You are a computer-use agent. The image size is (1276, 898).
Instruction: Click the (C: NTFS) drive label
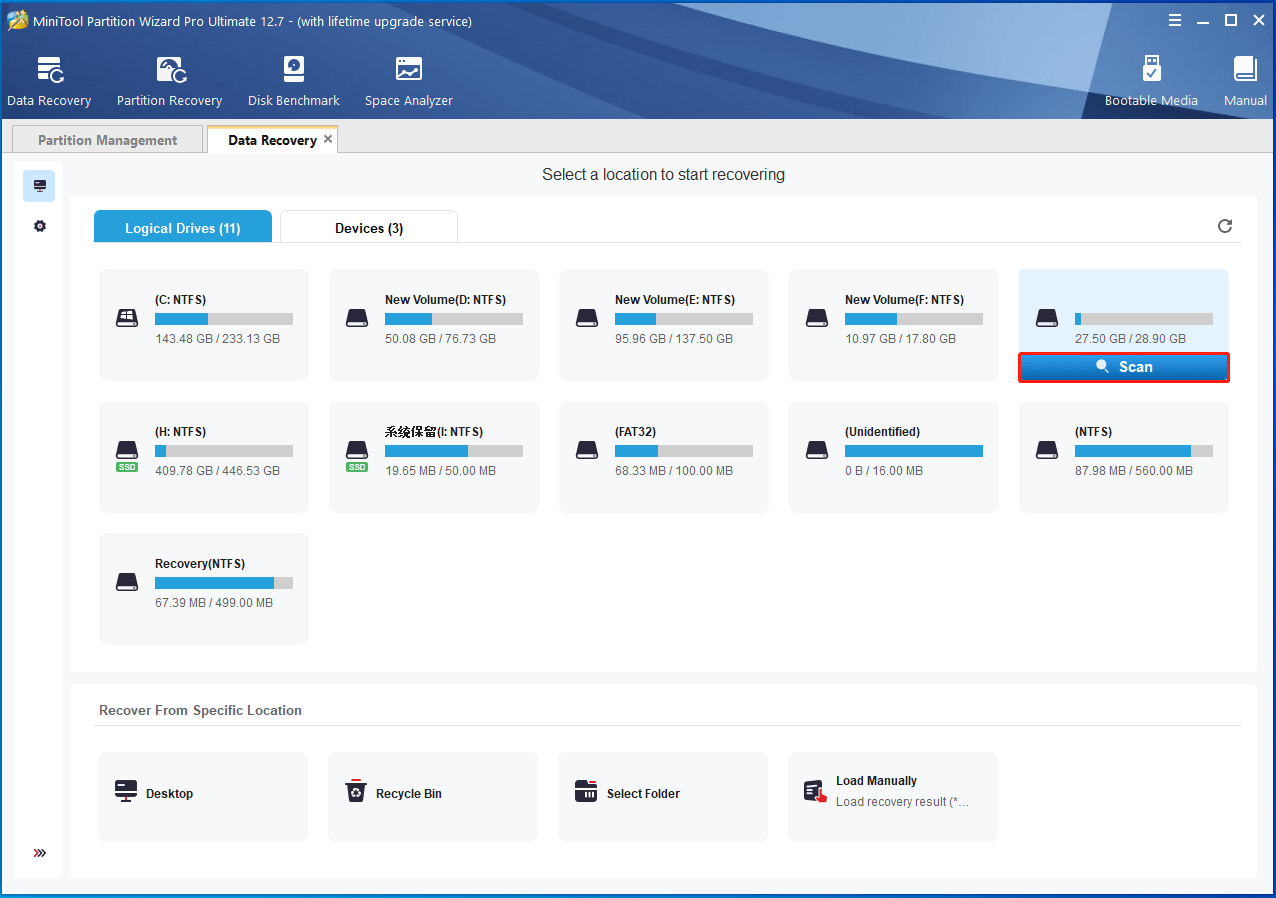point(180,299)
